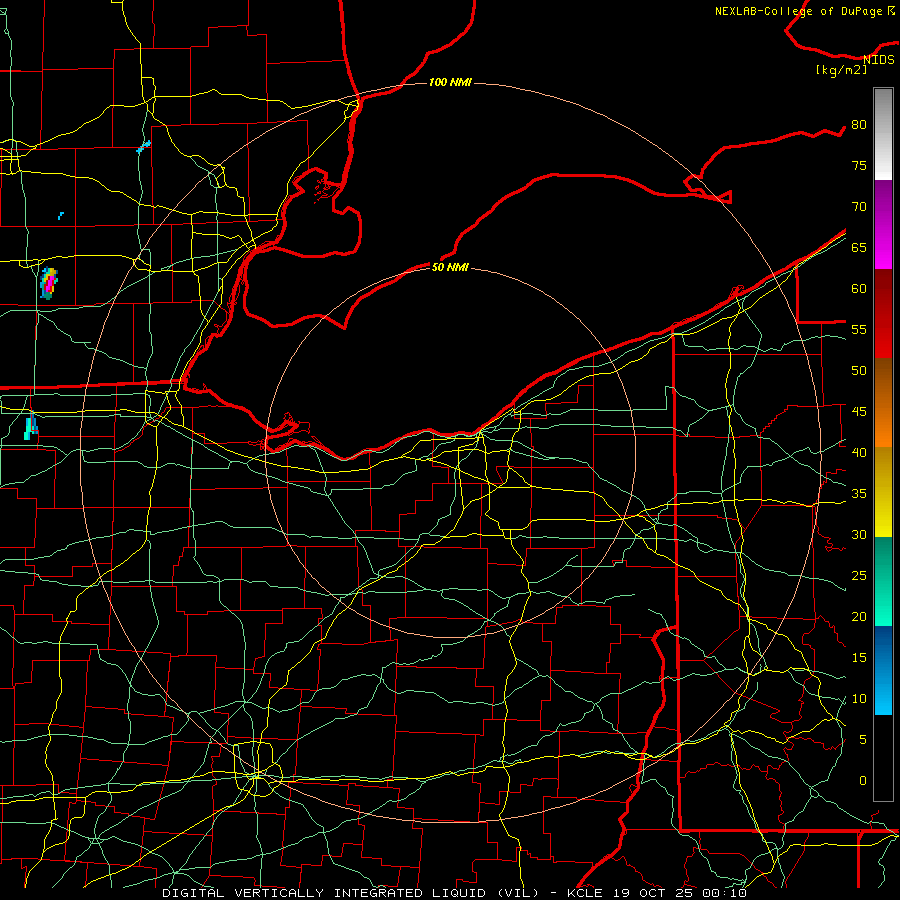Image resolution: width=900 pixels, height=900 pixels.
Task: Click the 35 value on the color scale
Action: [859, 493]
